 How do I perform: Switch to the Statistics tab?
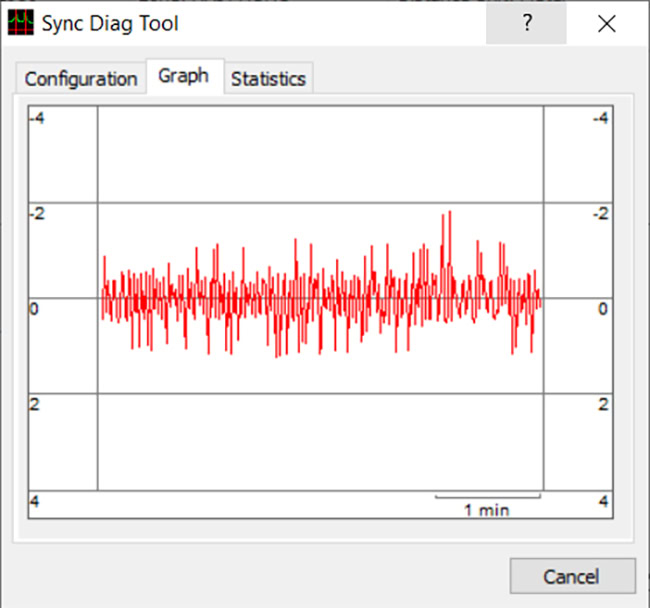pos(268,78)
